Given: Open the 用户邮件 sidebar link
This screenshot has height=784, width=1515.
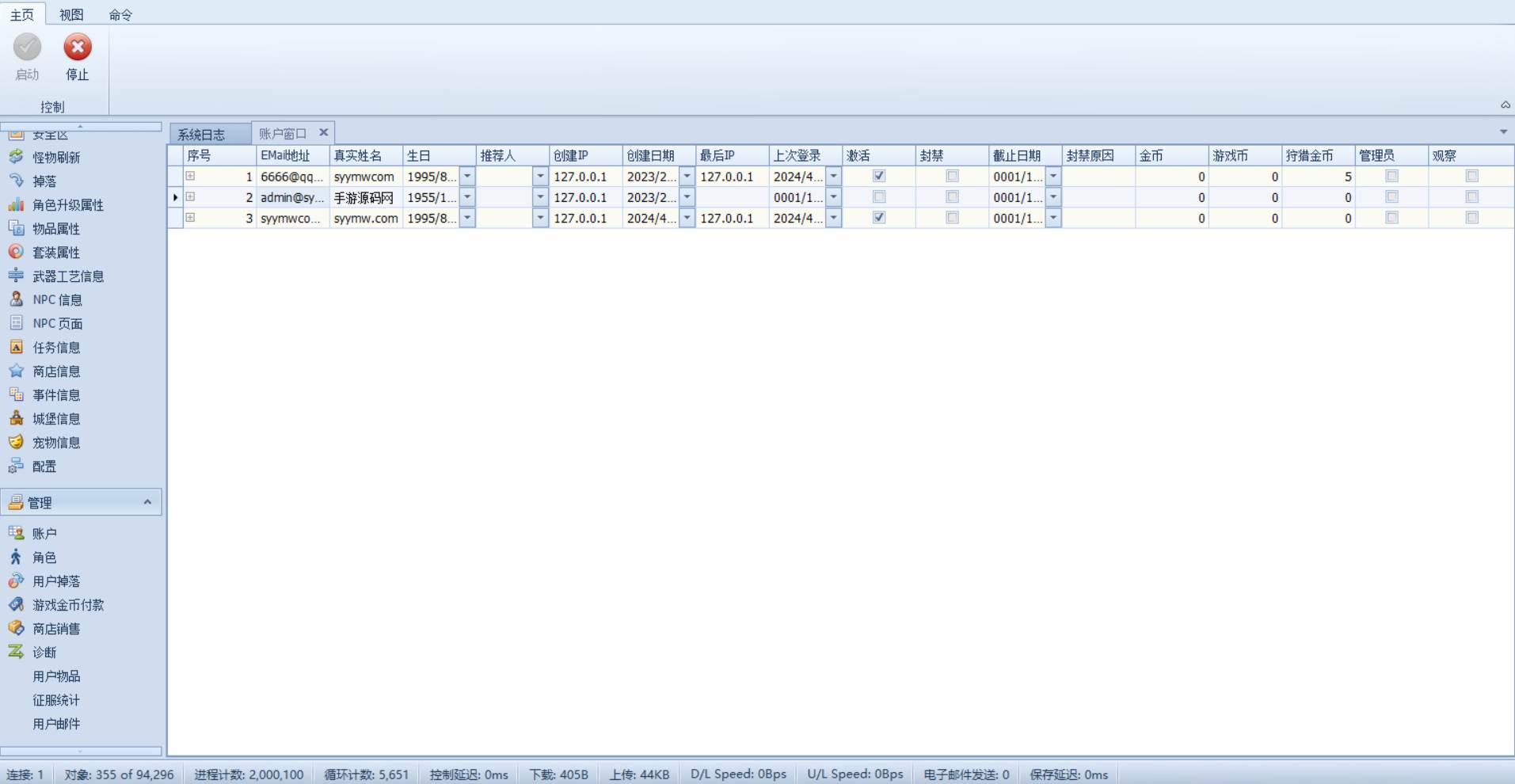Looking at the screenshot, I should tap(56, 723).
